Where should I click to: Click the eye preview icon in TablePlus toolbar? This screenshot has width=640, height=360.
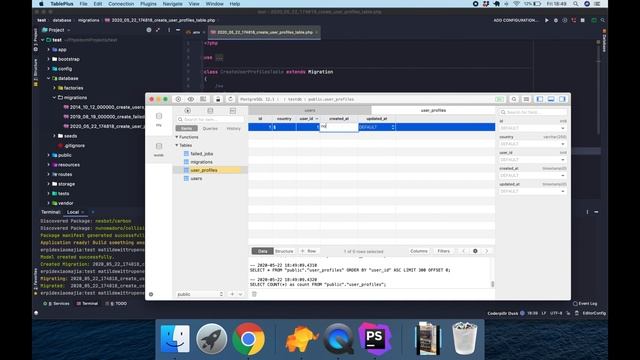[x=191, y=99]
